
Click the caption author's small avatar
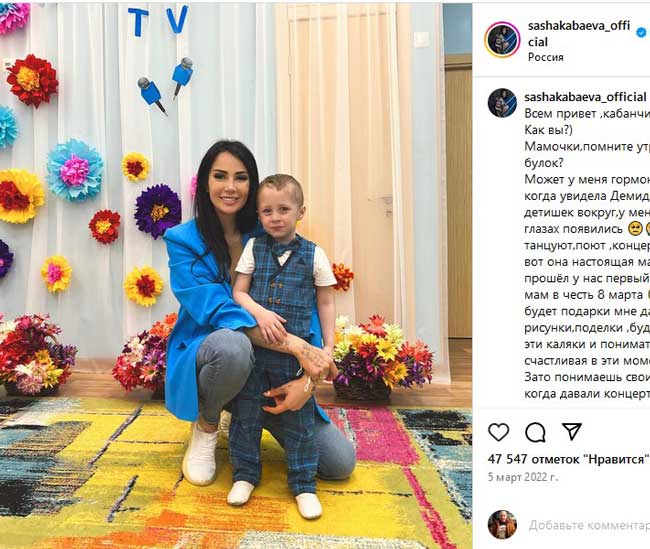502,103
